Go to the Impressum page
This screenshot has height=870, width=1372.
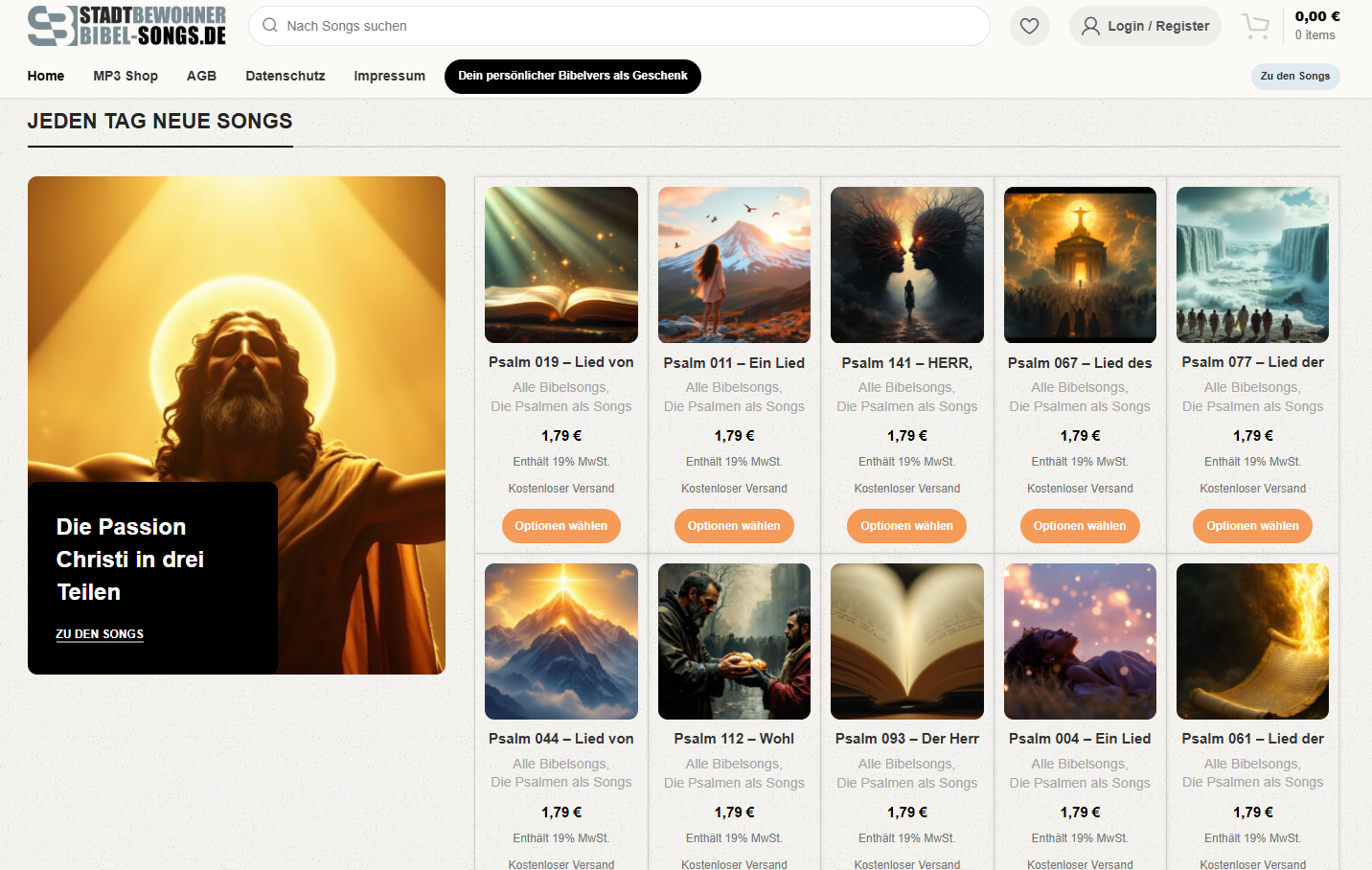tap(389, 76)
